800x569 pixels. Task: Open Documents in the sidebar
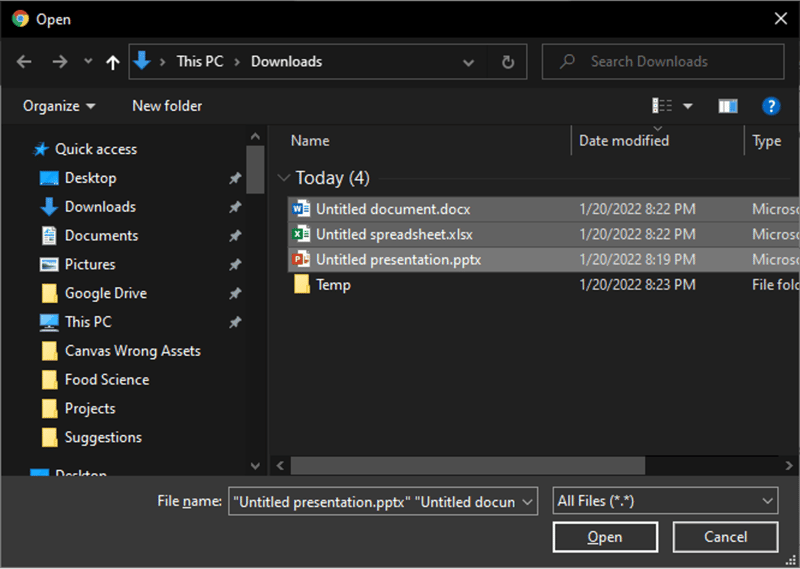point(101,236)
